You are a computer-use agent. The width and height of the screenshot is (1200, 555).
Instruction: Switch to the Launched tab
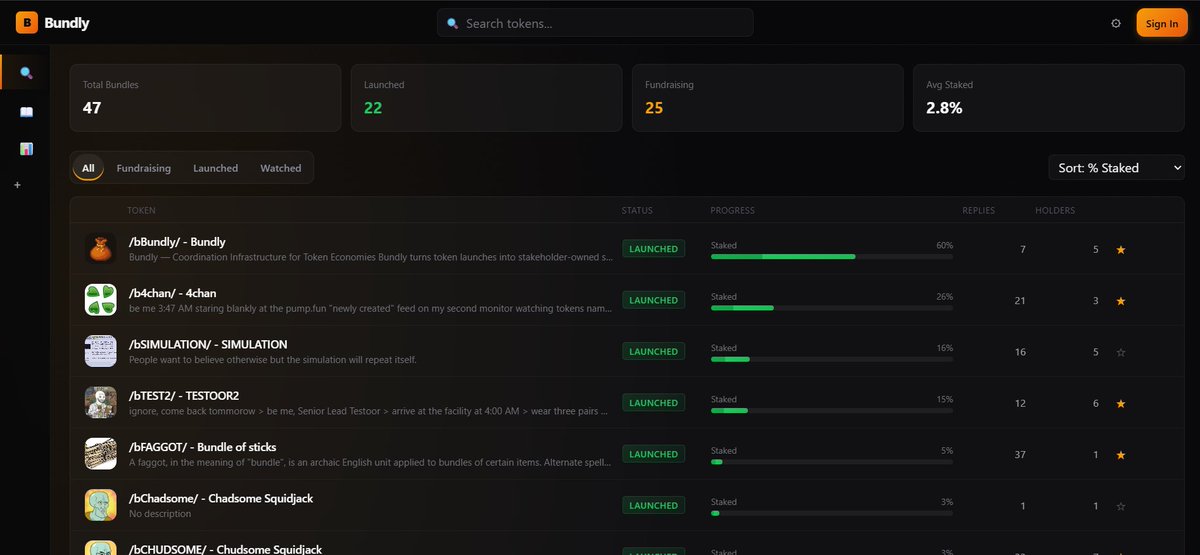tap(216, 168)
